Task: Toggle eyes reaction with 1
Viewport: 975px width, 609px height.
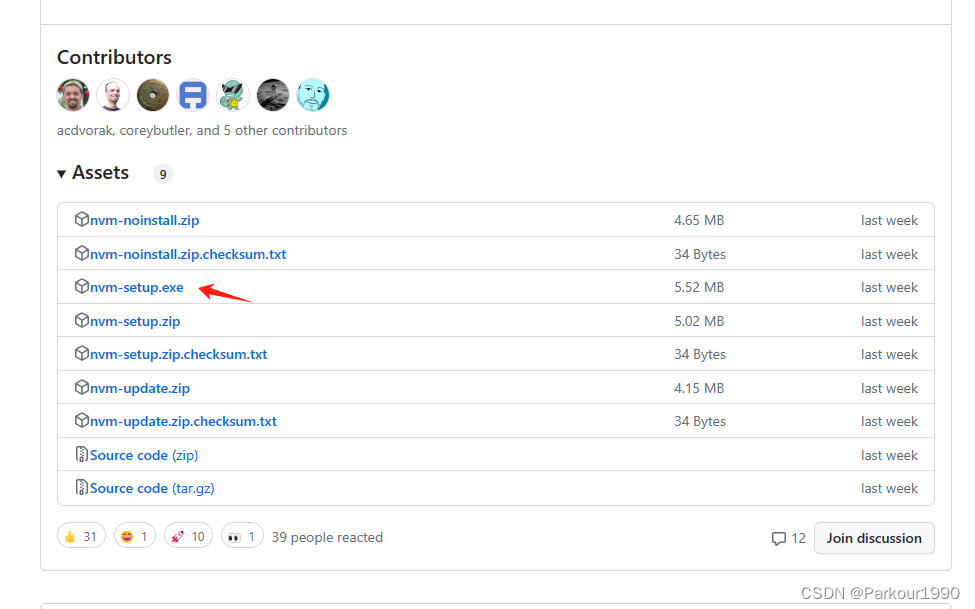Action: point(242,536)
